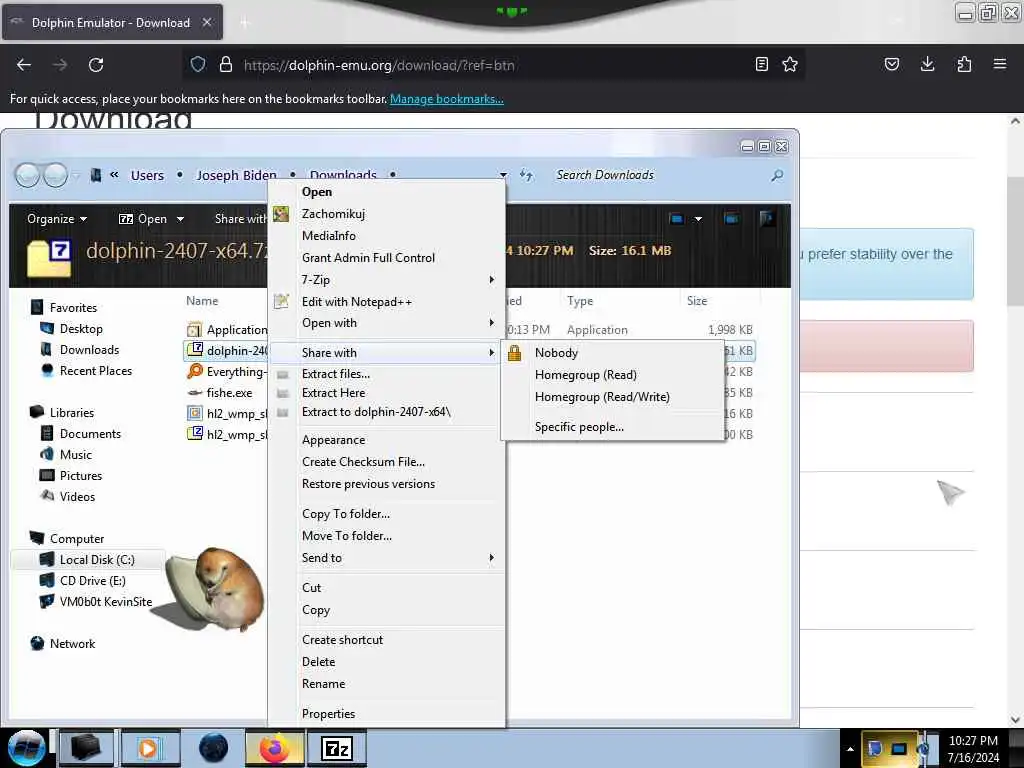Expand the Open with submenu

387,323
